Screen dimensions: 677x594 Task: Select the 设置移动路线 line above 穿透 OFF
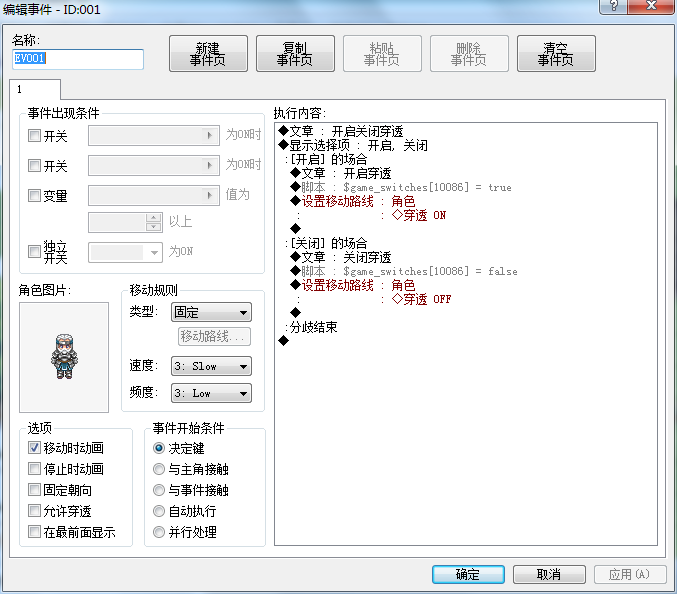(x=353, y=285)
